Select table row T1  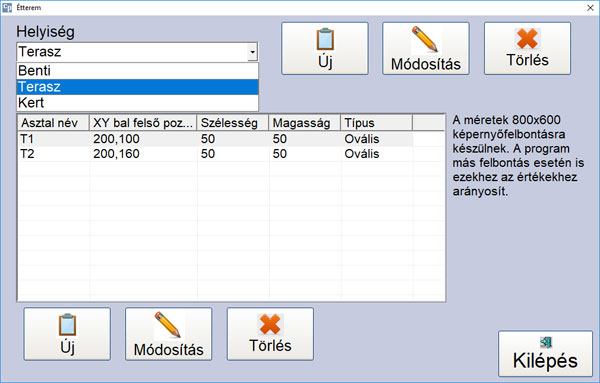216,139
